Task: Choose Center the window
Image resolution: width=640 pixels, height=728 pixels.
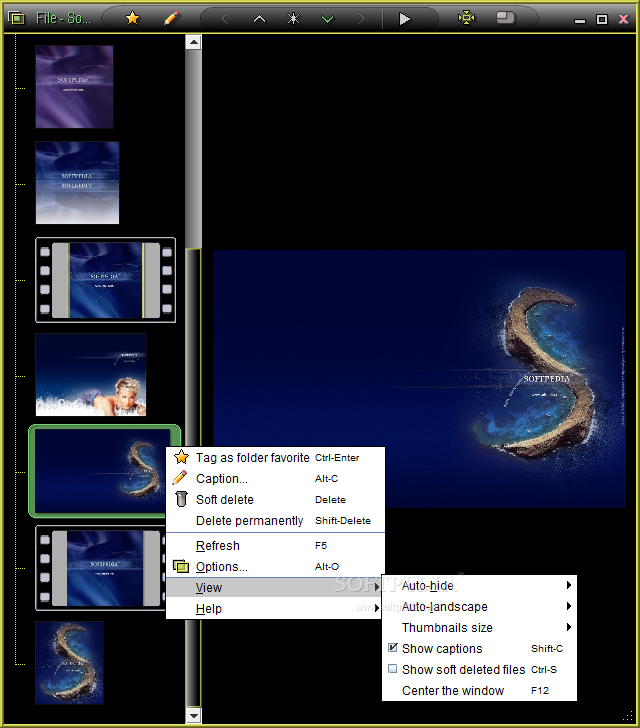Action: click(x=479, y=690)
